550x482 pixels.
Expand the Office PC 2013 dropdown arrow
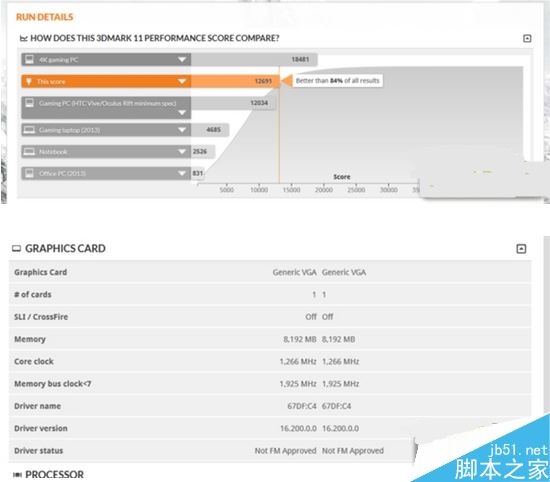(x=182, y=173)
